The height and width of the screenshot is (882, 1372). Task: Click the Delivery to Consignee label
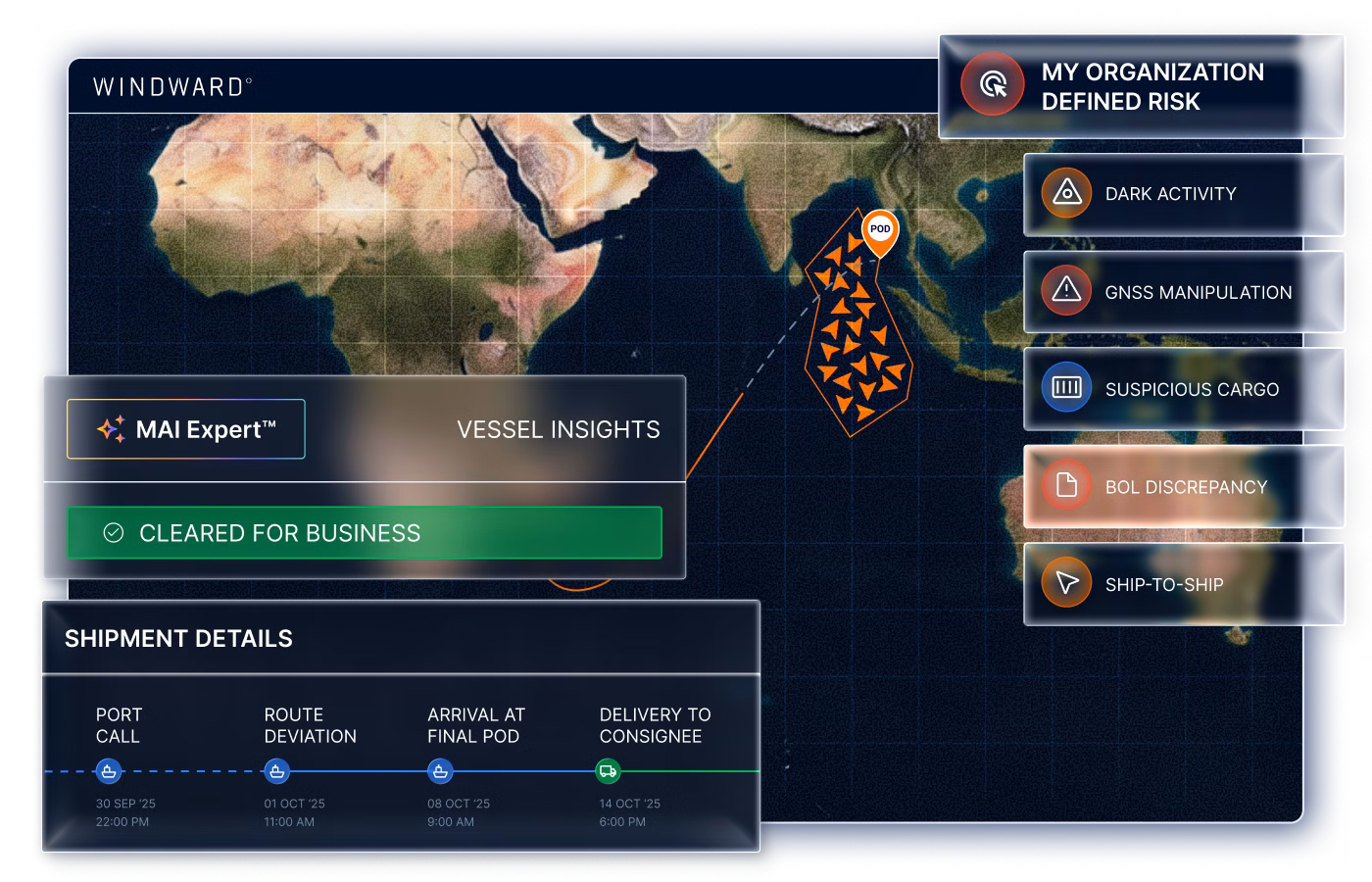tap(656, 725)
